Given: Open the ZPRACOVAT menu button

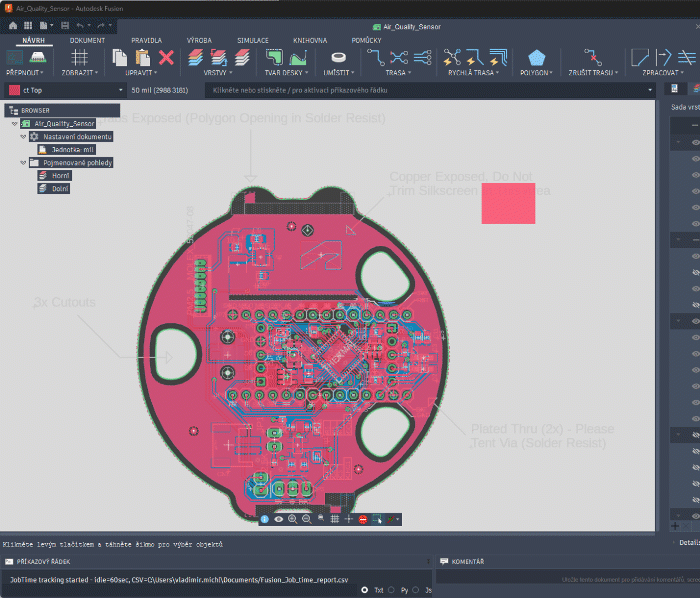Looking at the screenshot, I should [x=663, y=73].
